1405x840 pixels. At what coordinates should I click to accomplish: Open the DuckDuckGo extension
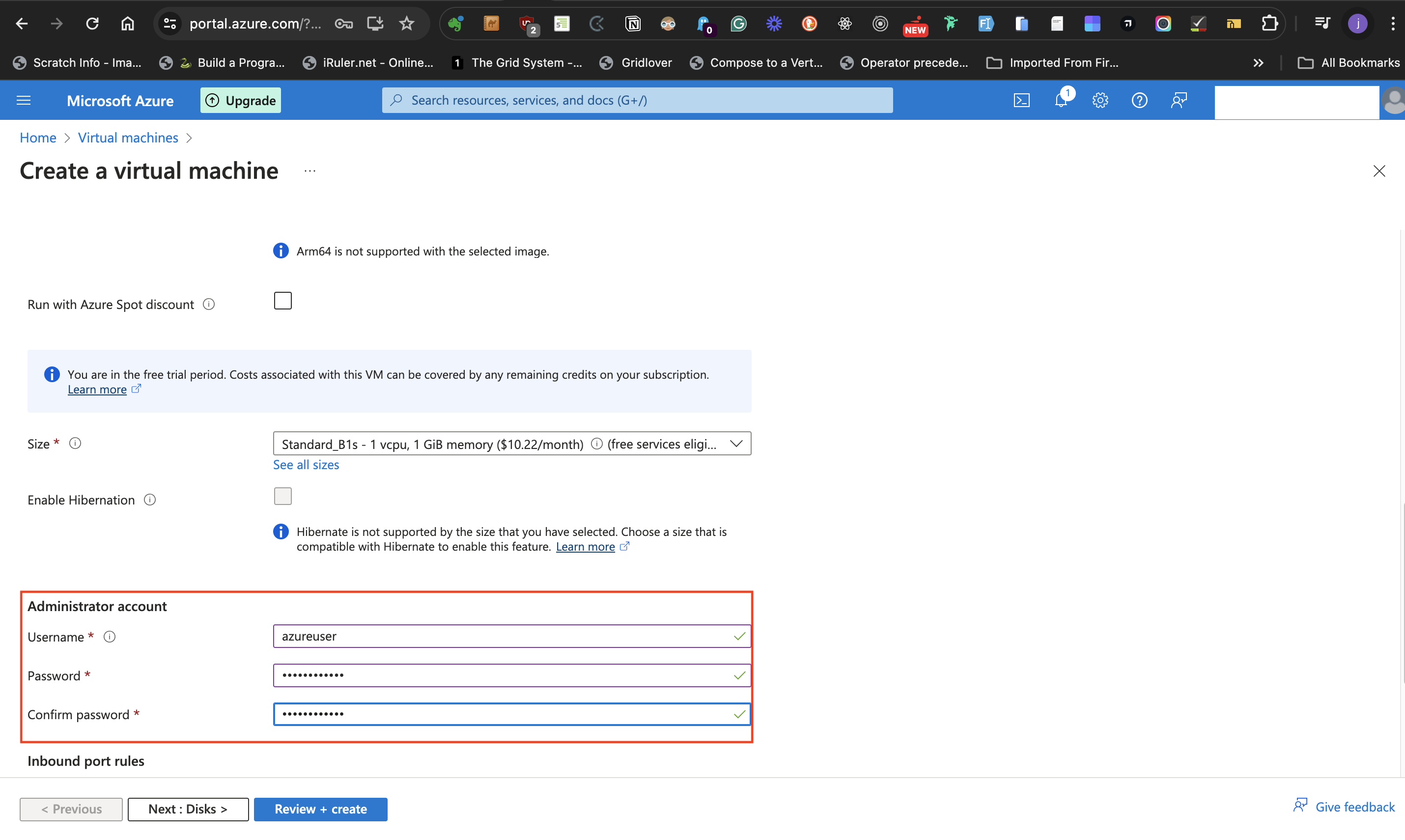point(809,23)
